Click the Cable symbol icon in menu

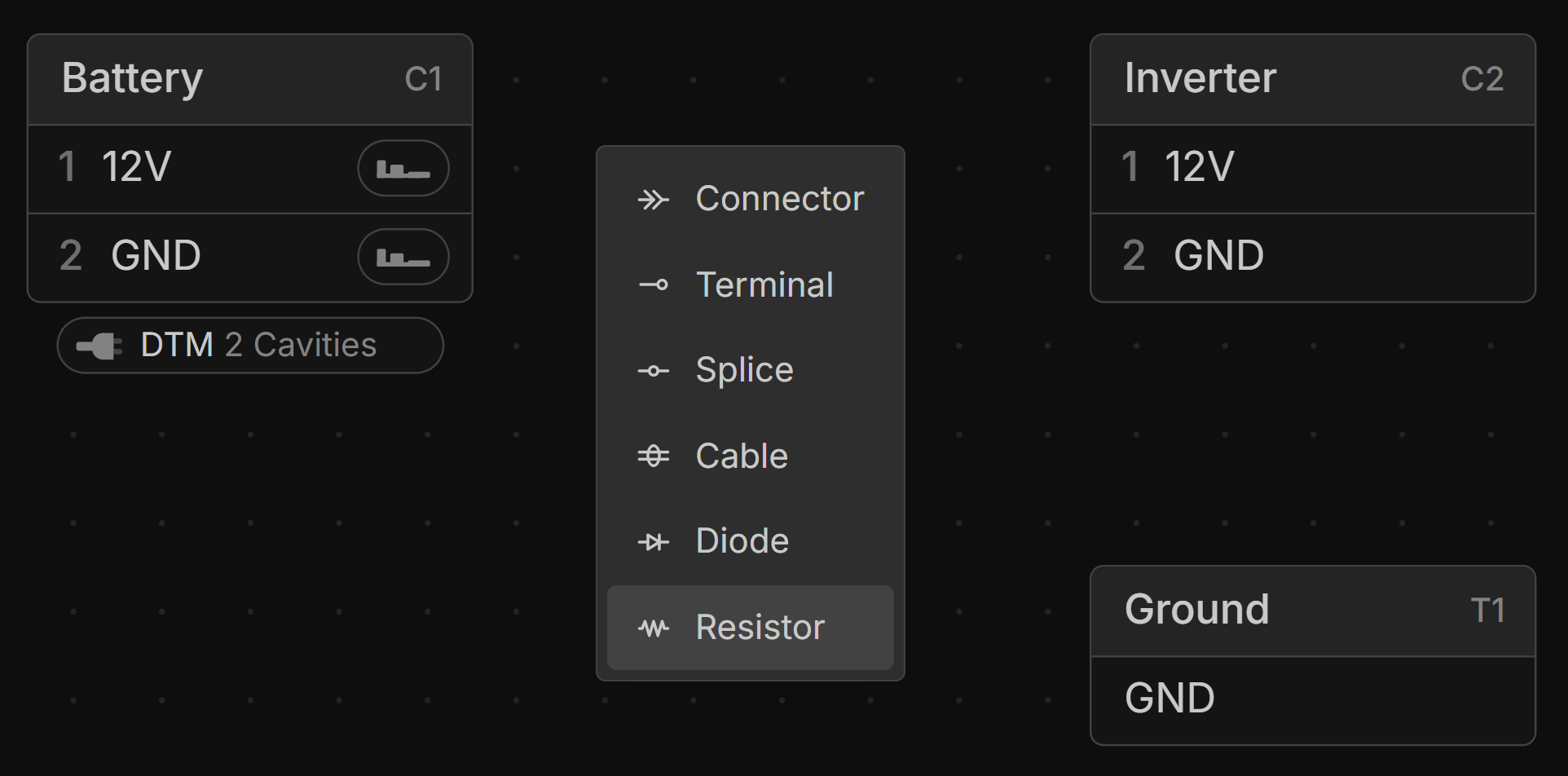coord(653,456)
